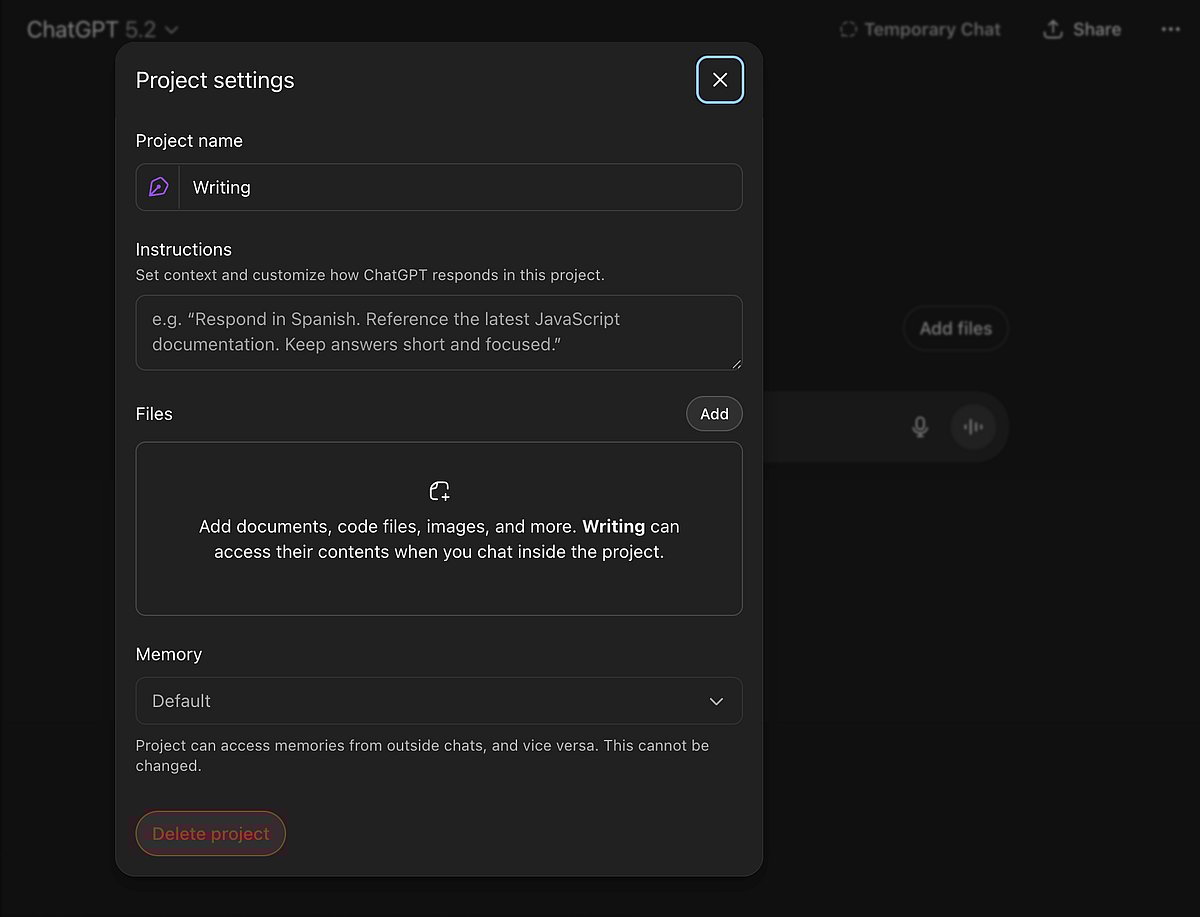This screenshot has width=1200, height=917.
Task: Click the Share upload arrow icon
Action: (x=1052, y=29)
